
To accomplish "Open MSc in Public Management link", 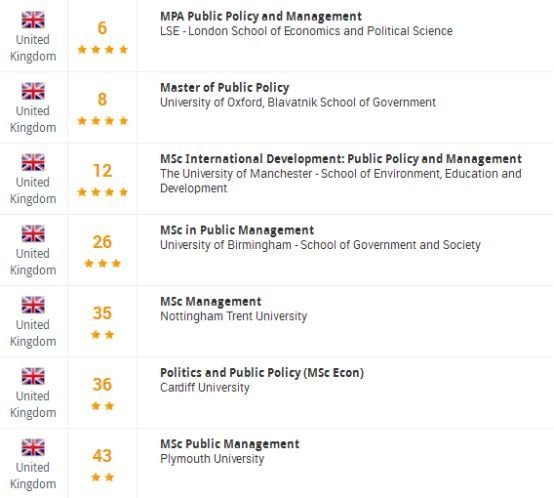I will pos(237,230).
